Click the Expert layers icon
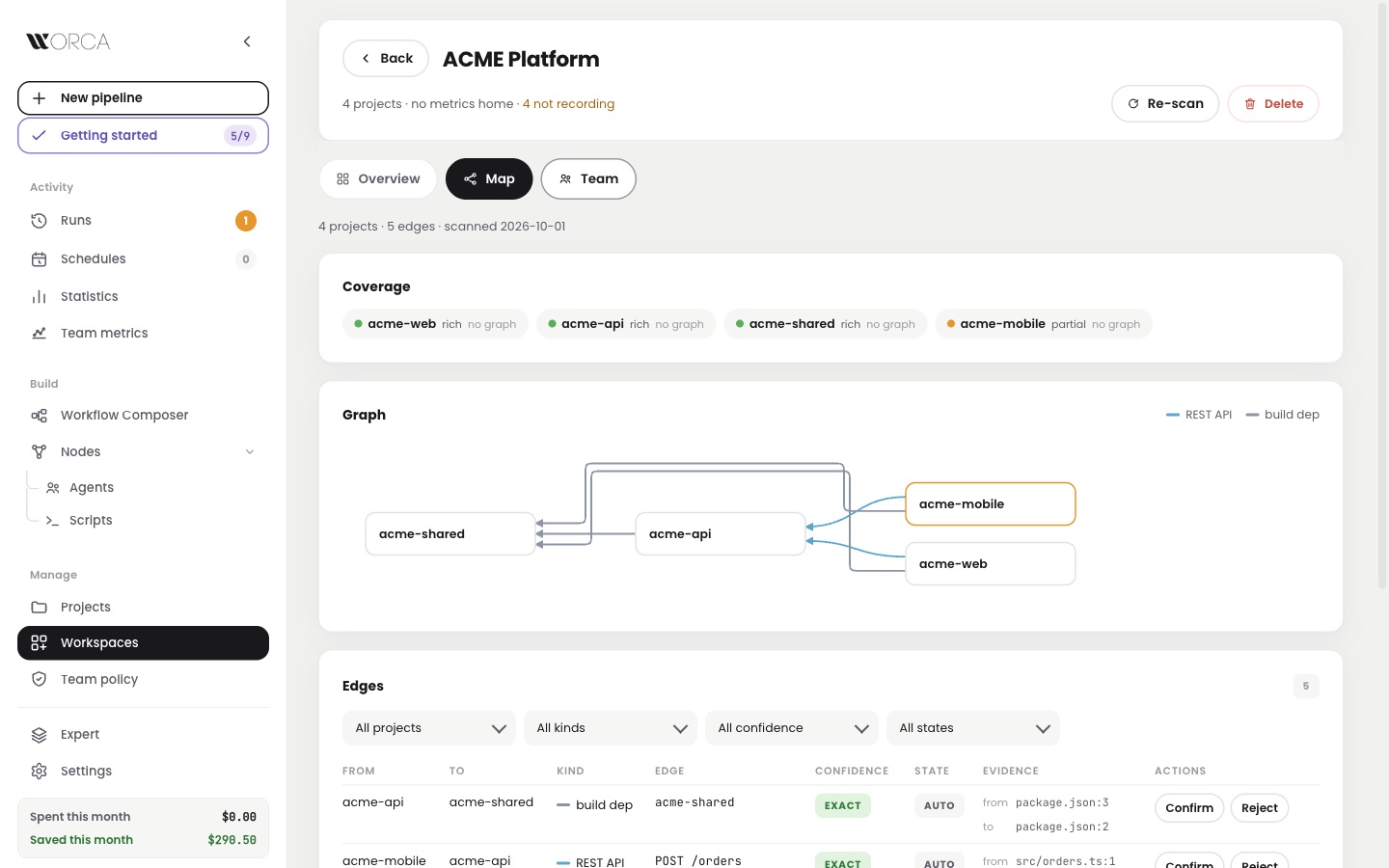This screenshot has width=1389, height=868. [39, 735]
